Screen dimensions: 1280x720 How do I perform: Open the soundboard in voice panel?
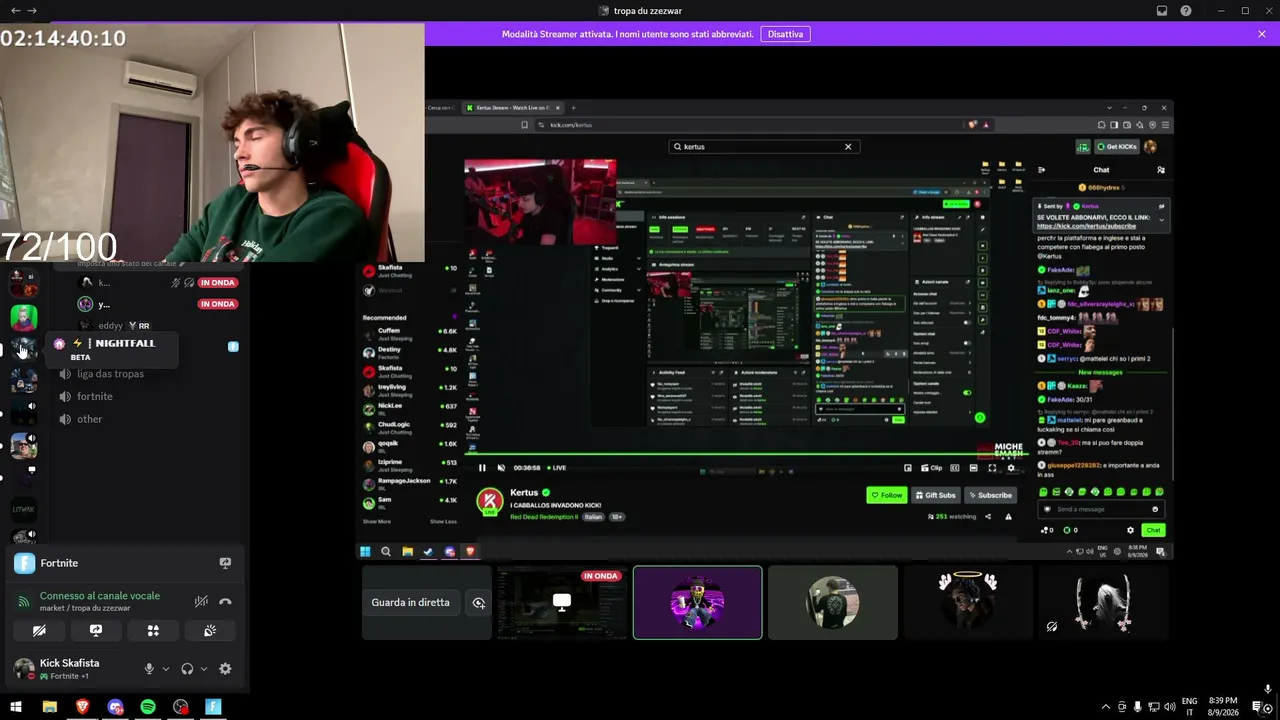tap(210, 631)
